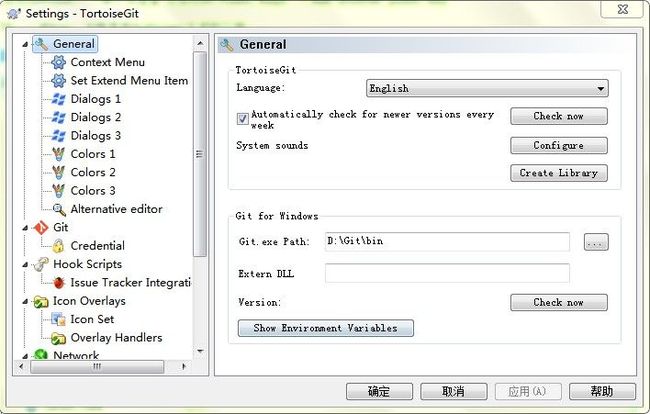Open Overlay Handlers settings page
This screenshot has height=414, width=650.
(x=116, y=338)
